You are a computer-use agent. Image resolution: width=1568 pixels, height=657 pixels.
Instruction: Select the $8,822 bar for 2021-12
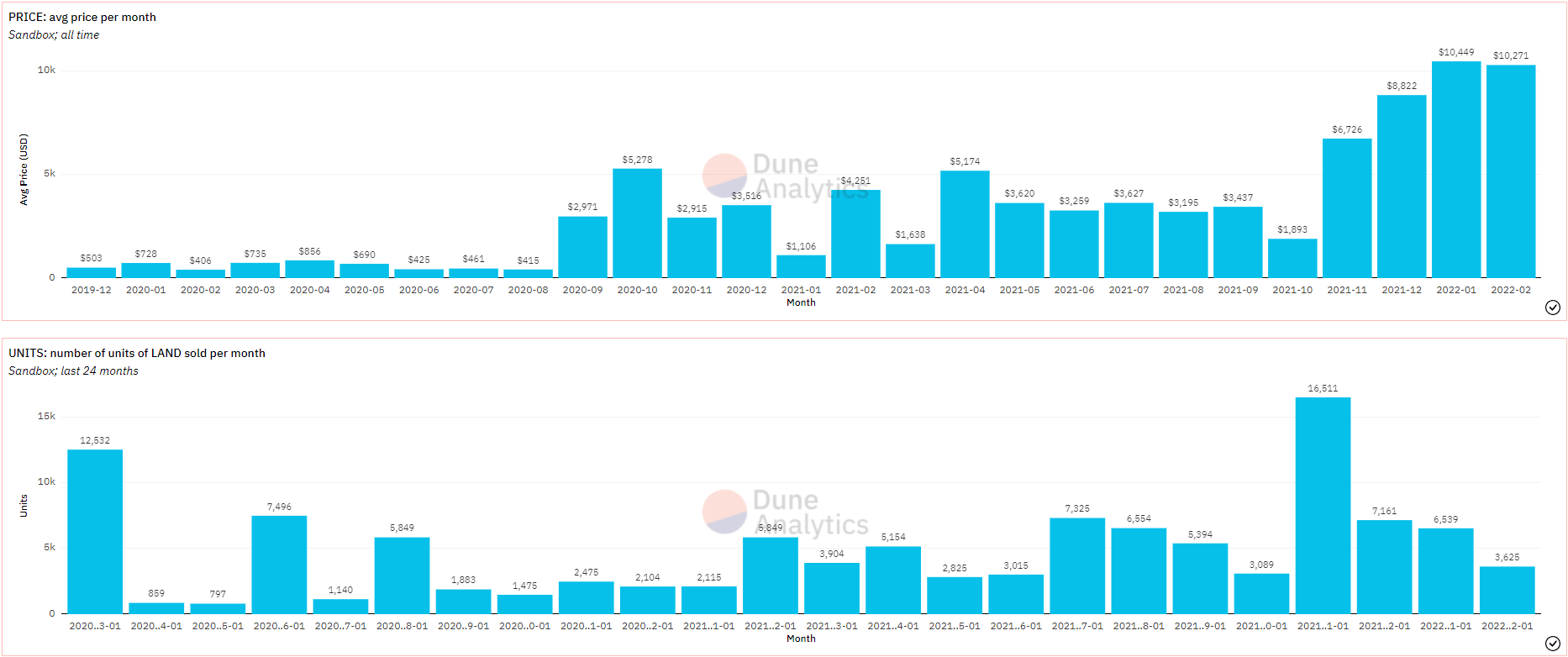[1401, 187]
